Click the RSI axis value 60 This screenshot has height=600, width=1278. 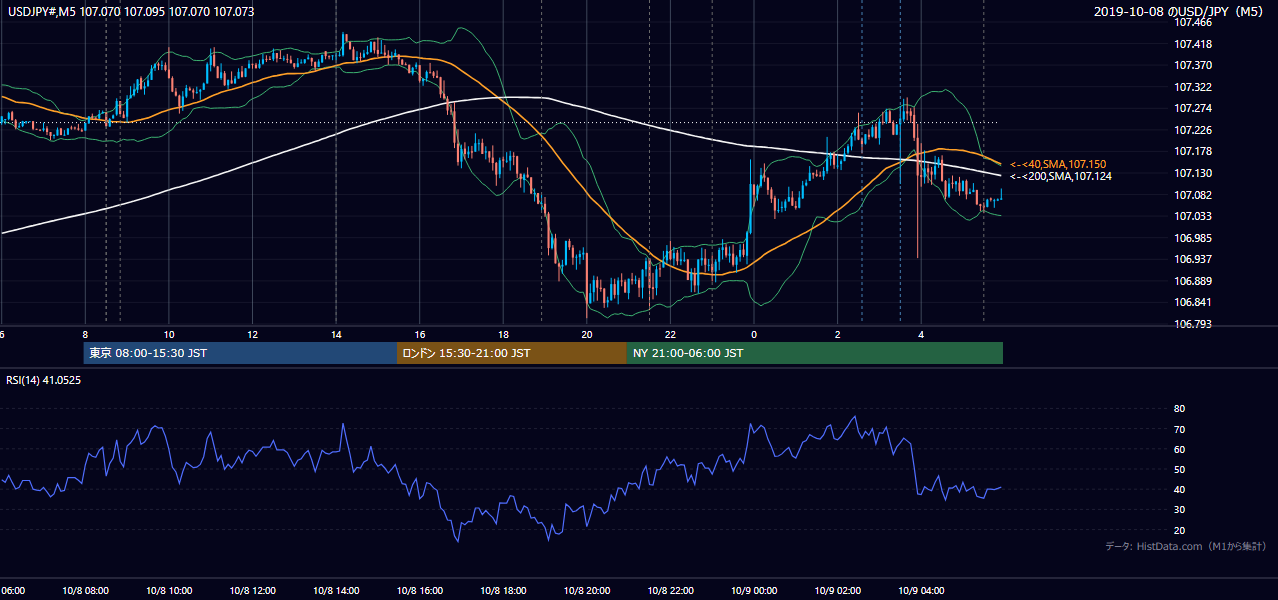[1179, 449]
